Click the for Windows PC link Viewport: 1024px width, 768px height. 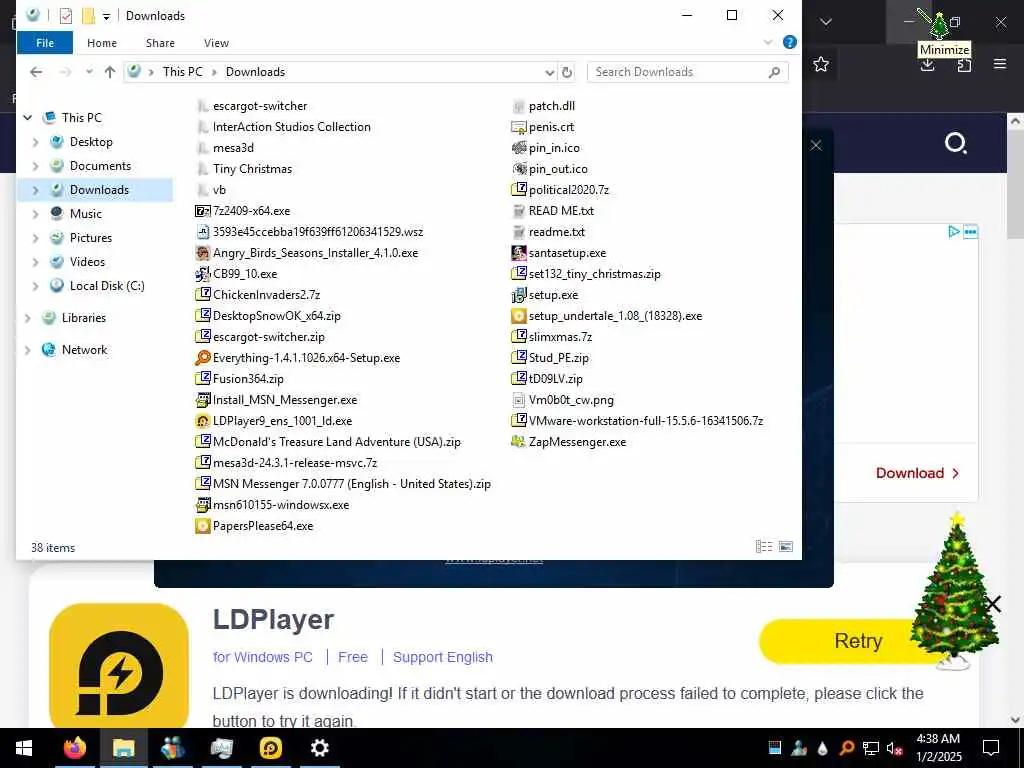(263, 657)
